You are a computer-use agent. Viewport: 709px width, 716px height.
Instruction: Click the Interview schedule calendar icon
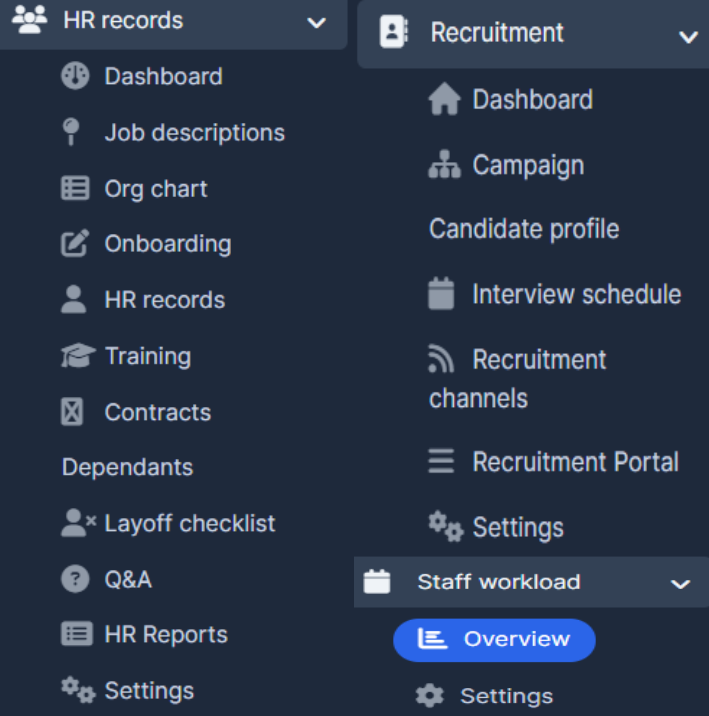(x=441, y=294)
